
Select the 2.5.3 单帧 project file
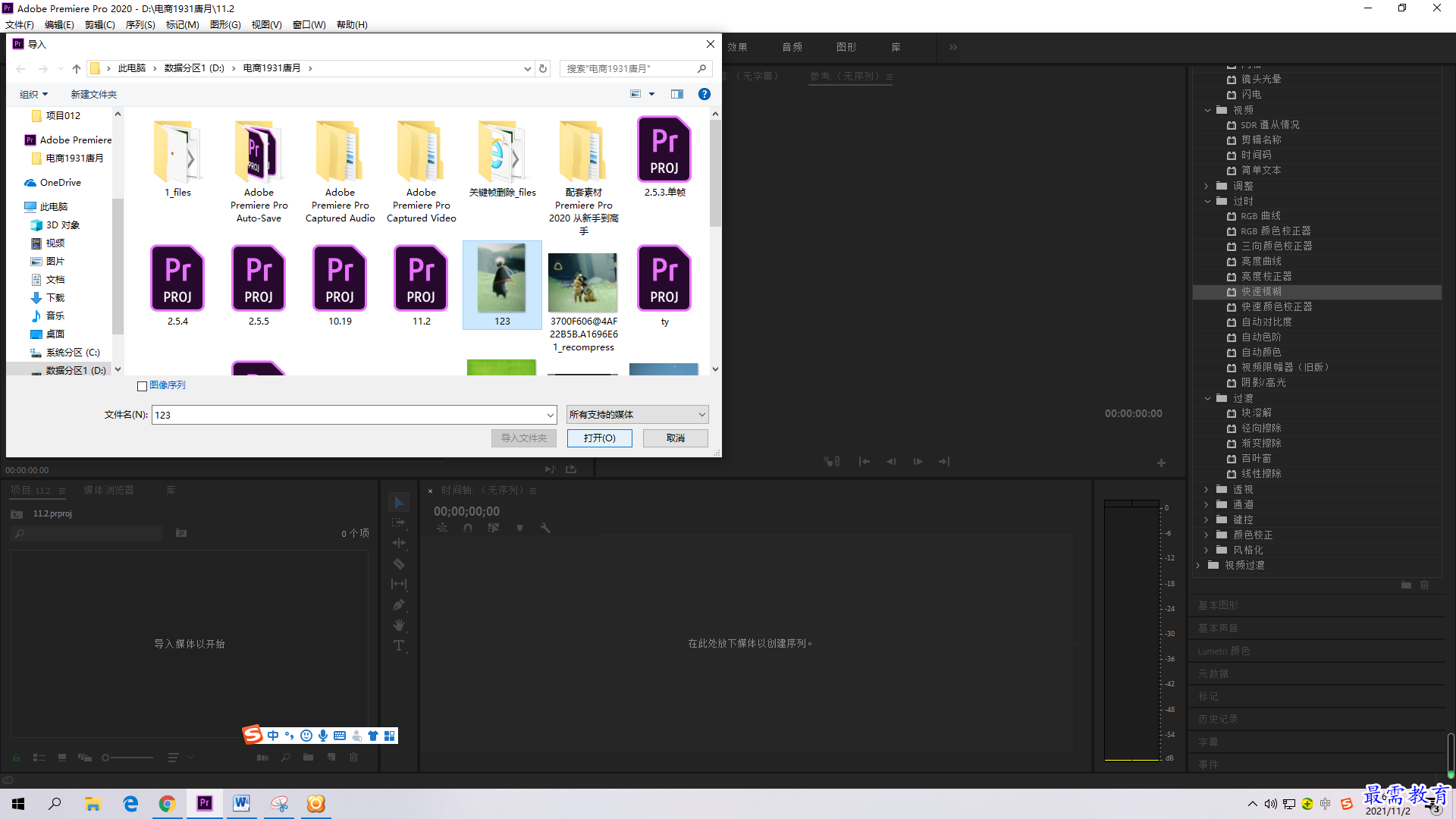click(664, 157)
